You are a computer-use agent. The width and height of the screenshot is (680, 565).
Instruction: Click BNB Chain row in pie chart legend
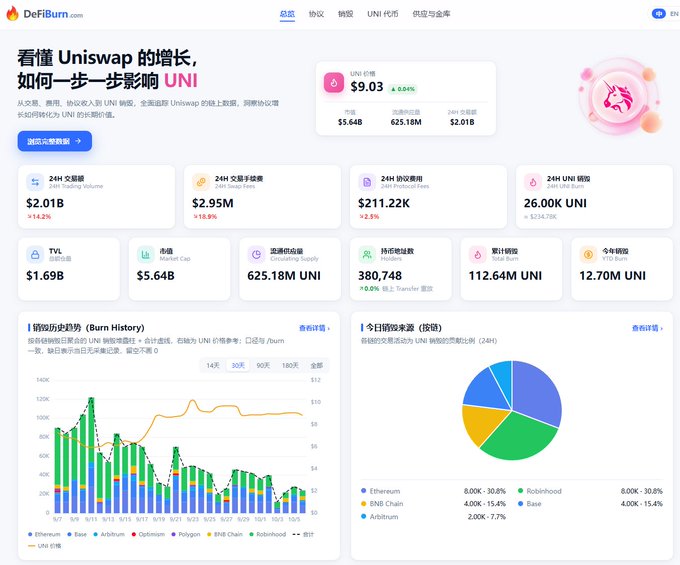[x=433, y=504]
